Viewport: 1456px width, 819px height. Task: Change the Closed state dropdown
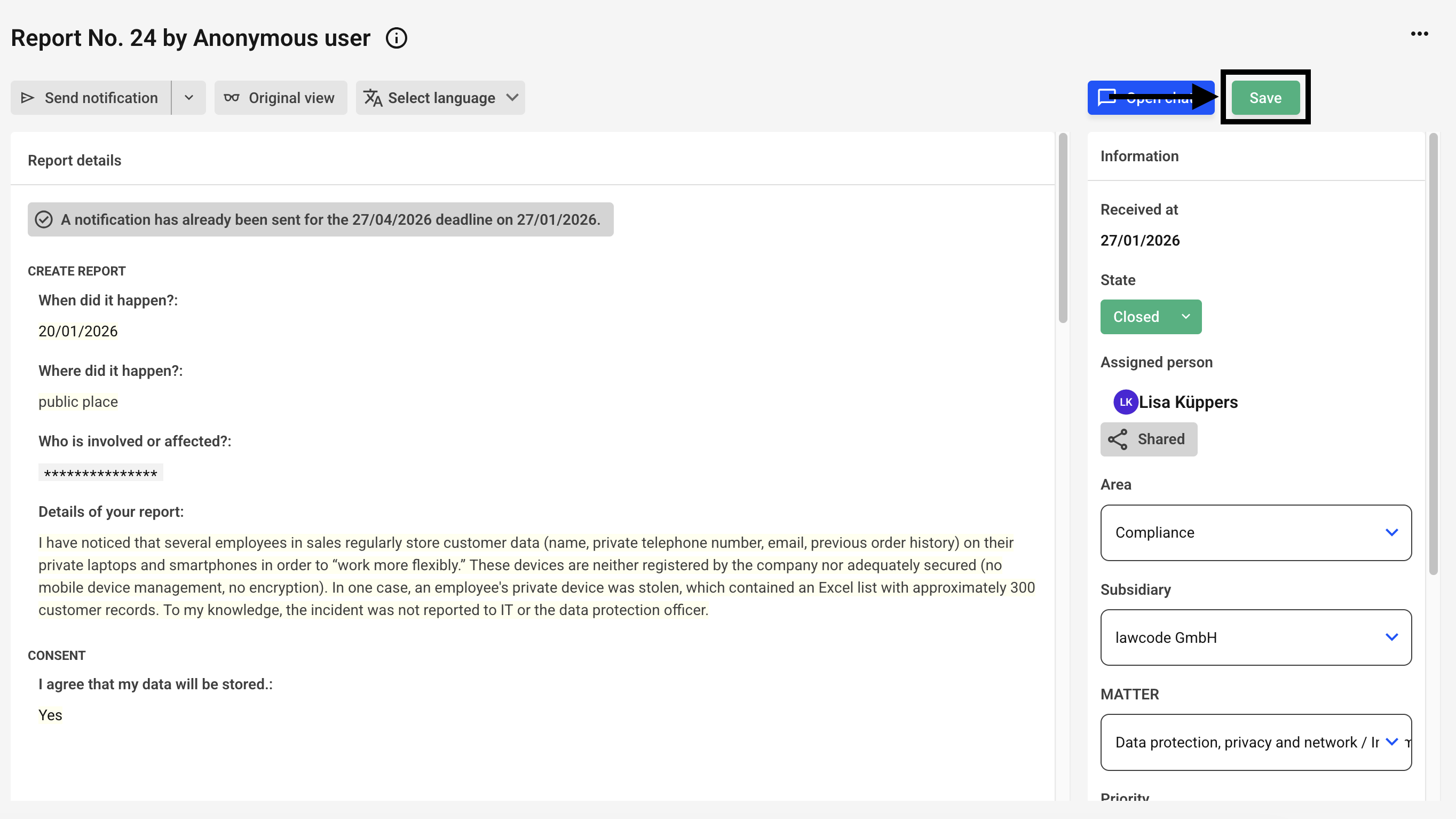pyautogui.click(x=1150, y=317)
